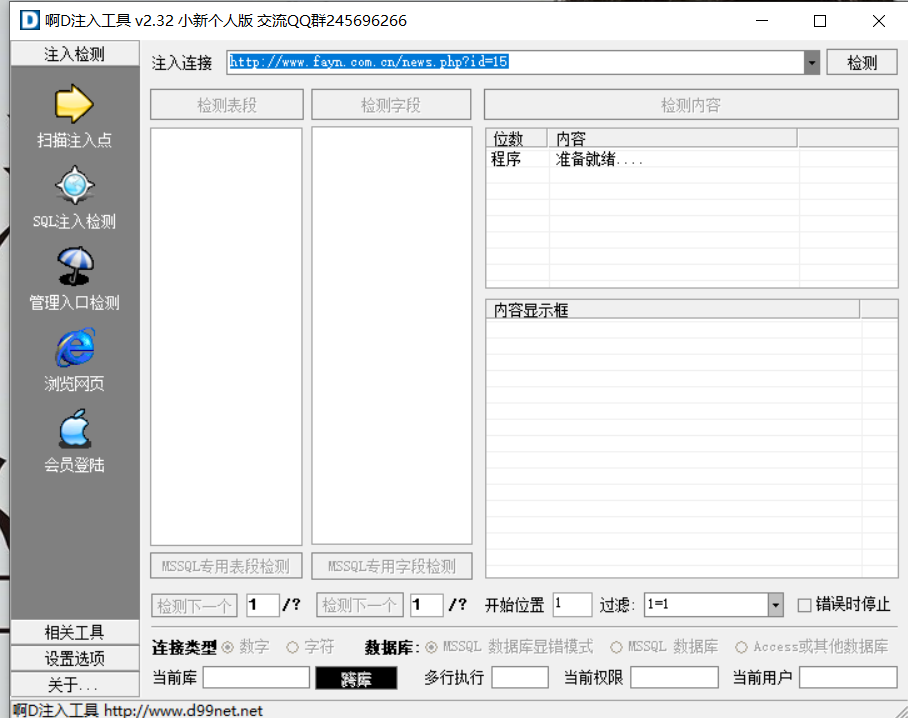
Task: Click the MSSQL专用字段检测 button
Action: pyautogui.click(x=392, y=566)
